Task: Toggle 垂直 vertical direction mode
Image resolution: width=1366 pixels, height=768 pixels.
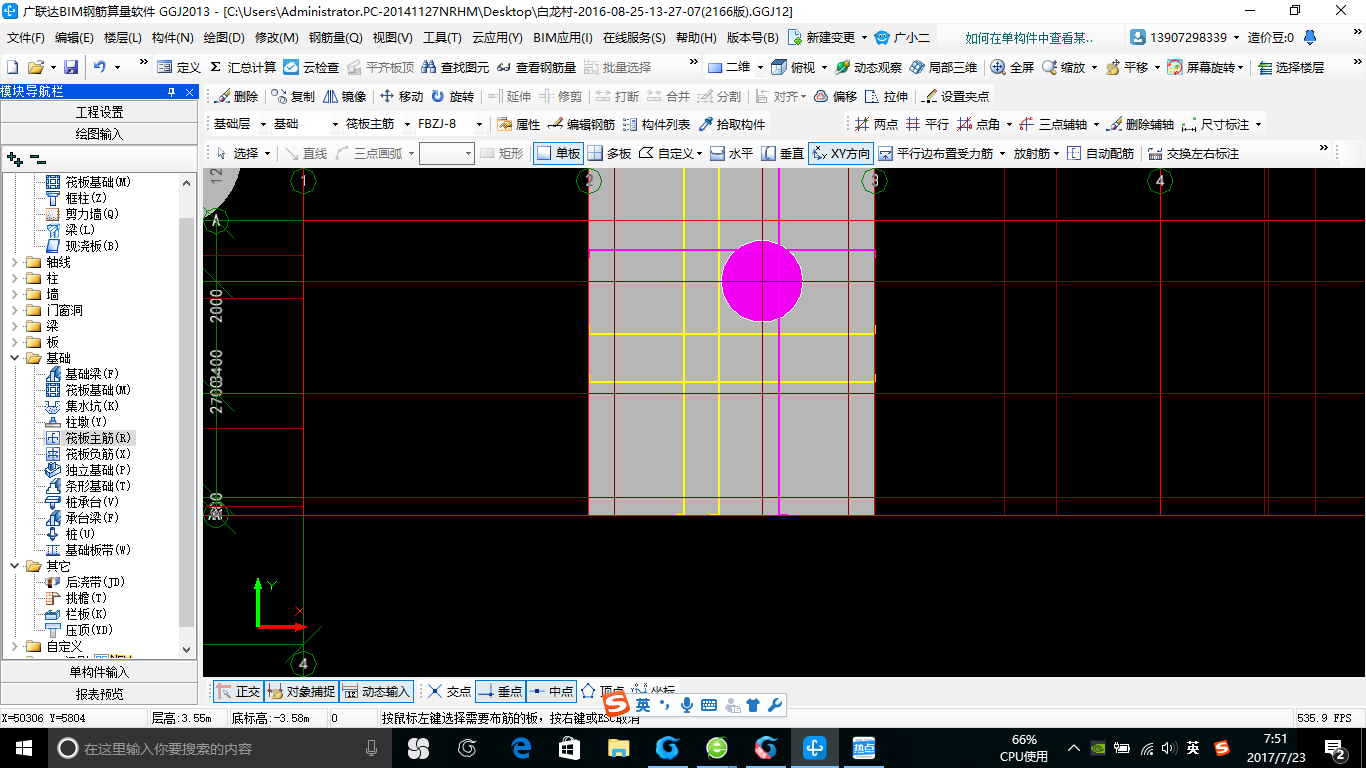Action: tap(782, 153)
